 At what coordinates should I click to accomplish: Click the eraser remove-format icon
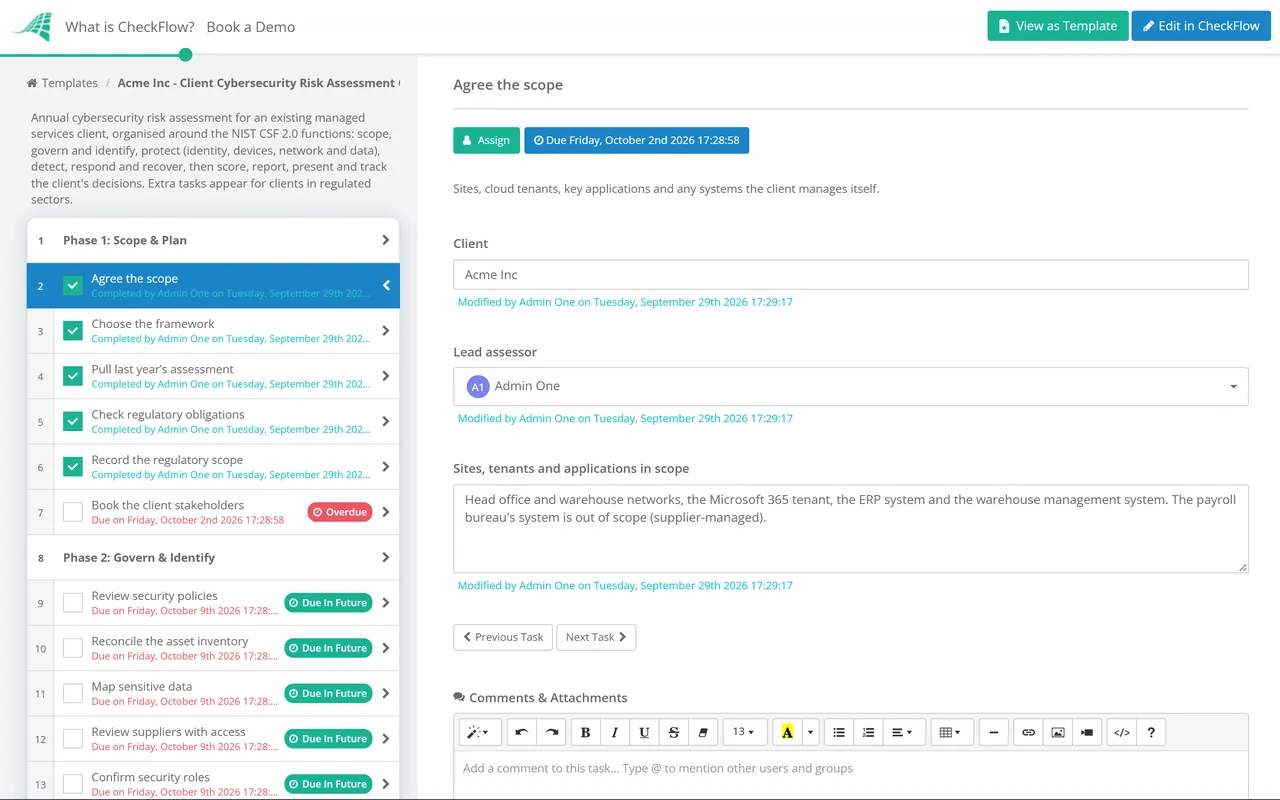coord(703,732)
